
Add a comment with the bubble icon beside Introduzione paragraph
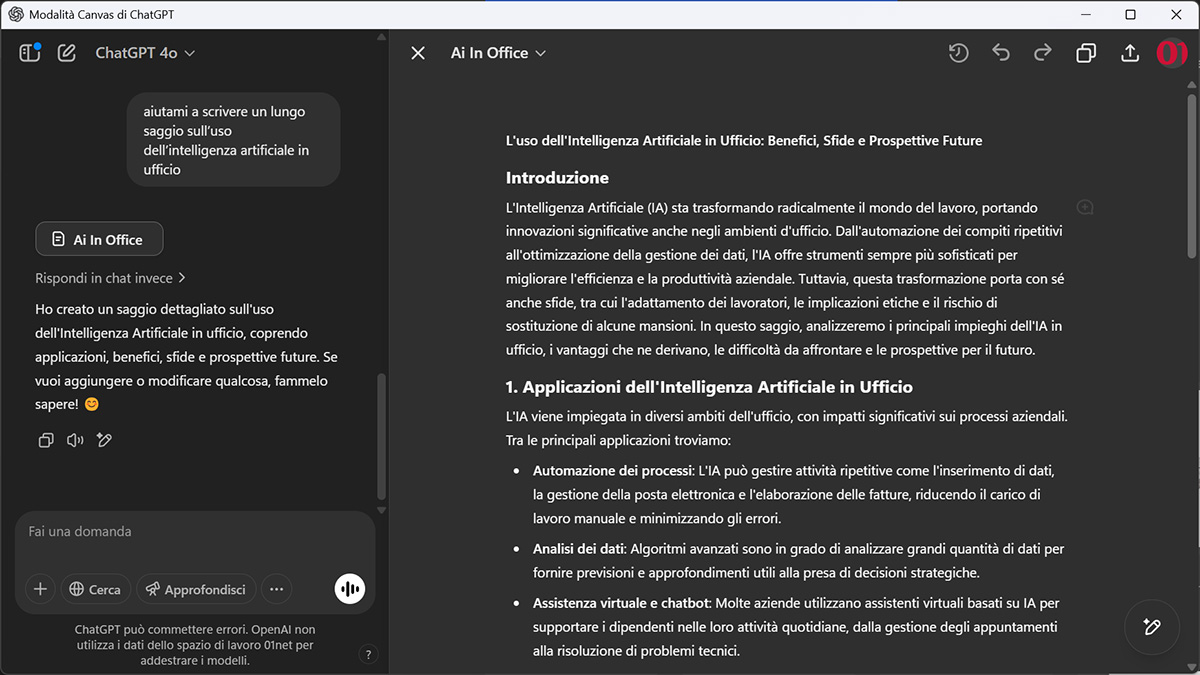(1085, 207)
